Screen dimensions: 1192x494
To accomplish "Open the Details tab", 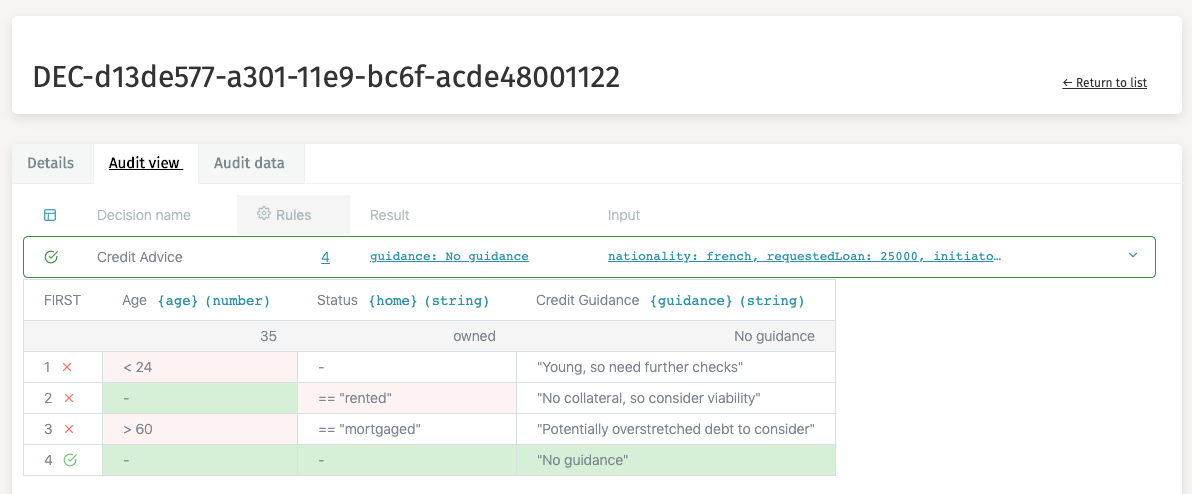I will [51, 163].
